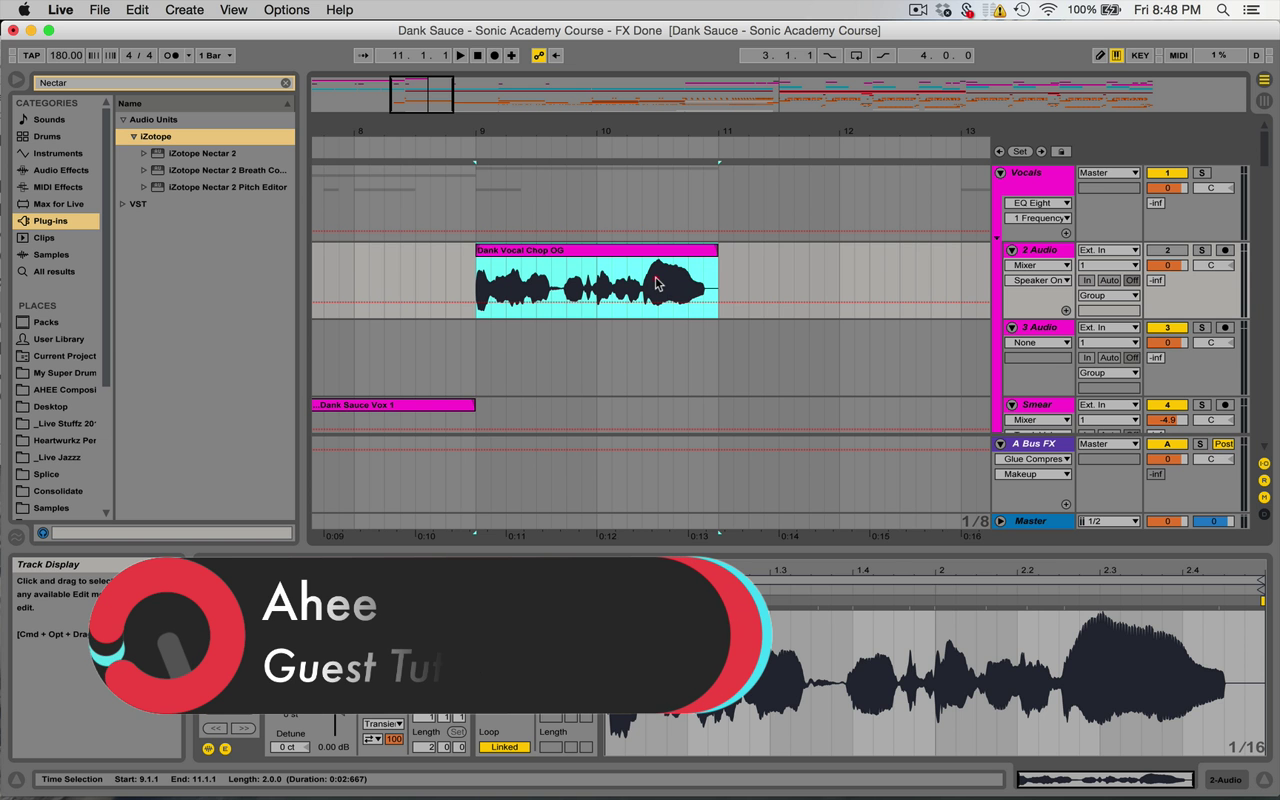The height and width of the screenshot is (800, 1280).
Task: Click the Stop button in transport
Action: click(x=478, y=56)
